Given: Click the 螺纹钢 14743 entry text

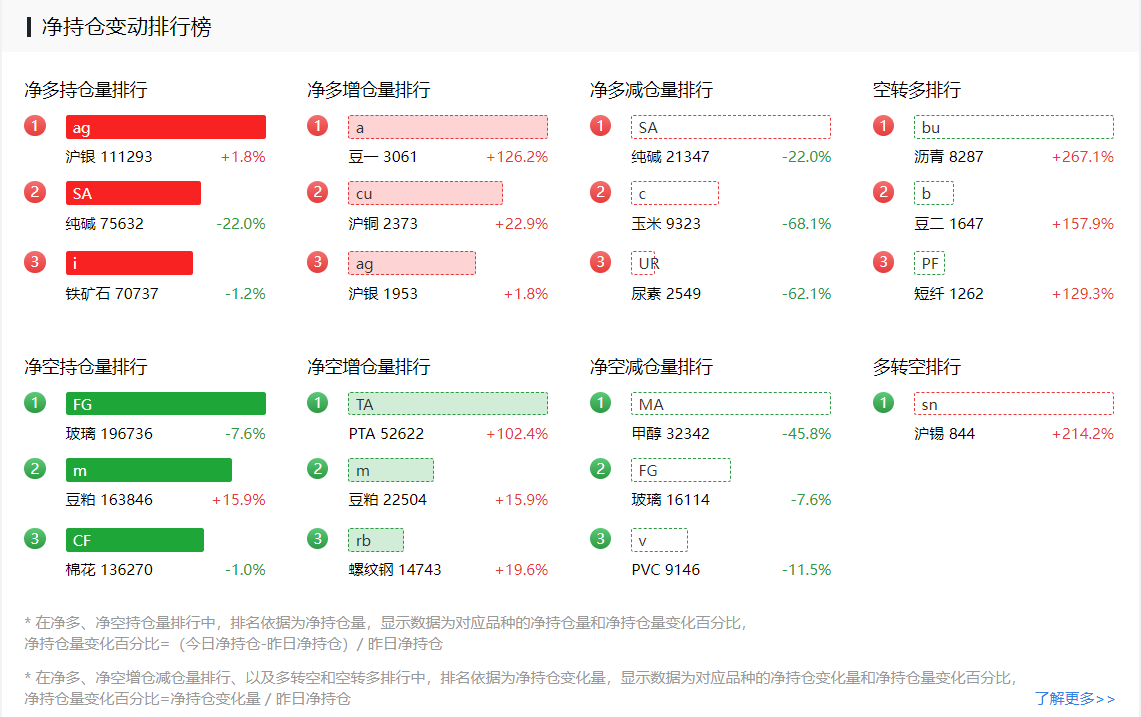Looking at the screenshot, I should [x=395, y=570].
